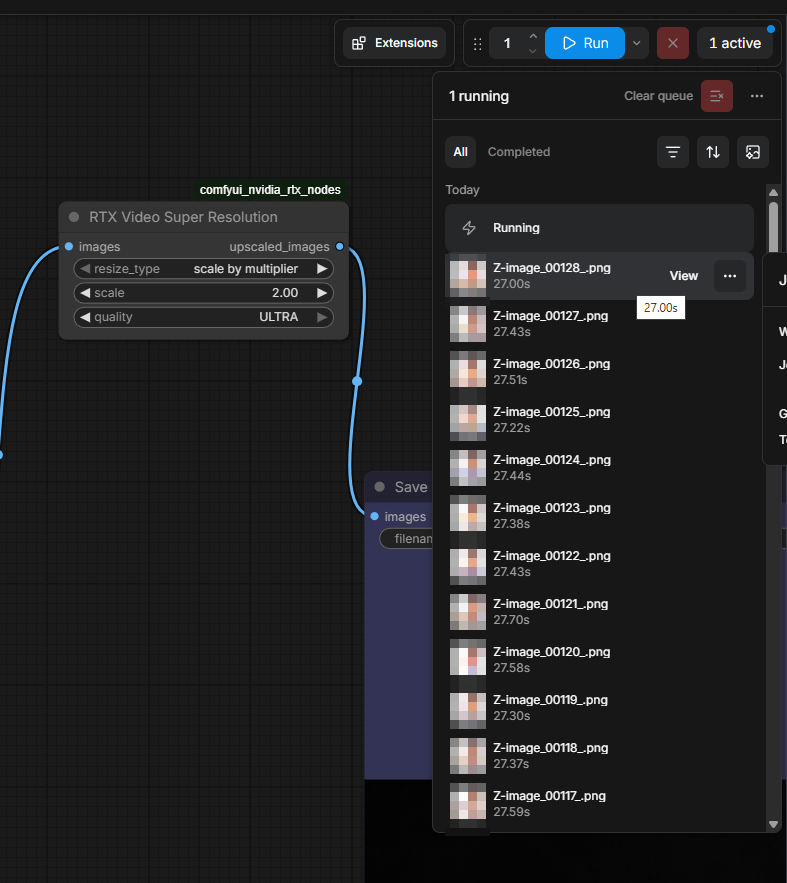Select the Running job row
Image resolution: width=787 pixels, height=883 pixels.
coord(599,228)
